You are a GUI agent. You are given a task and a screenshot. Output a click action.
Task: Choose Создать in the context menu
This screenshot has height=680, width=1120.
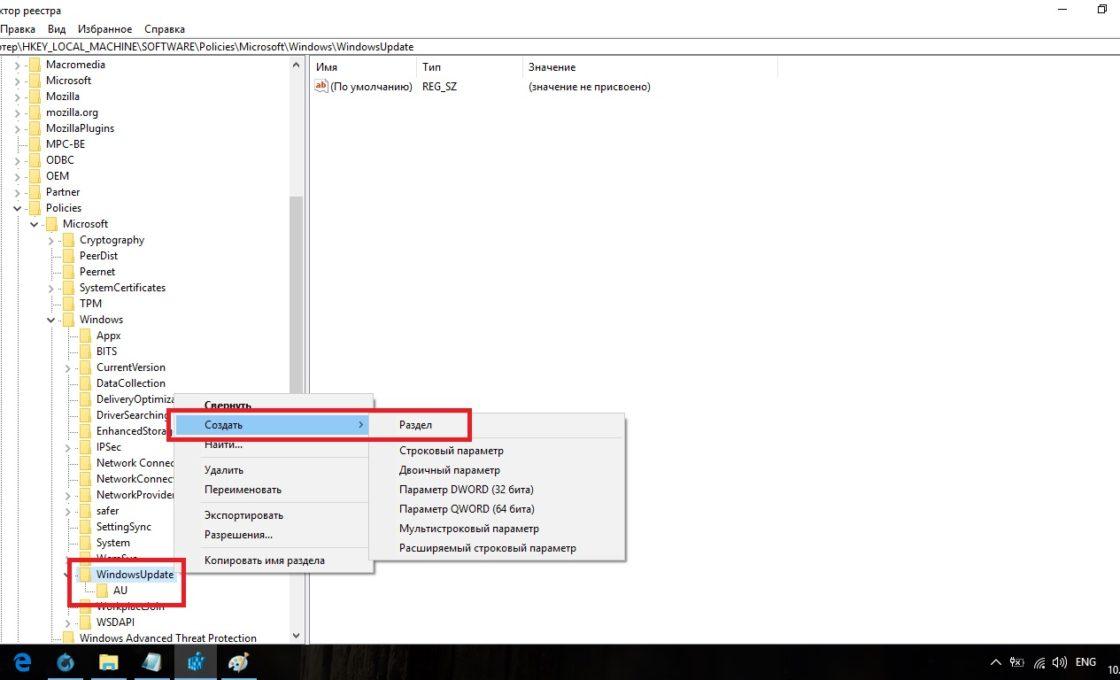coord(271,425)
